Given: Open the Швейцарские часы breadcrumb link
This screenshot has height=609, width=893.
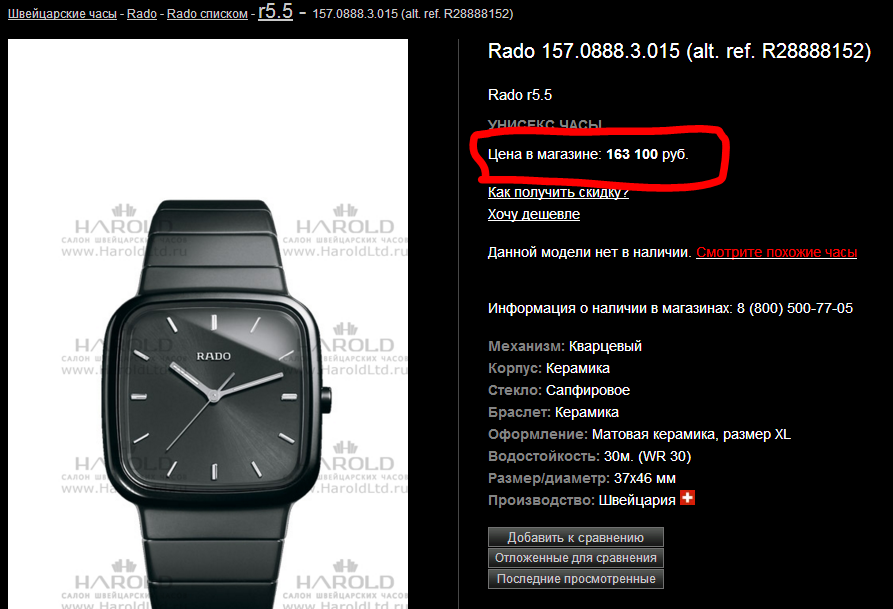Looking at the screenshot, I should coord(62,14).
